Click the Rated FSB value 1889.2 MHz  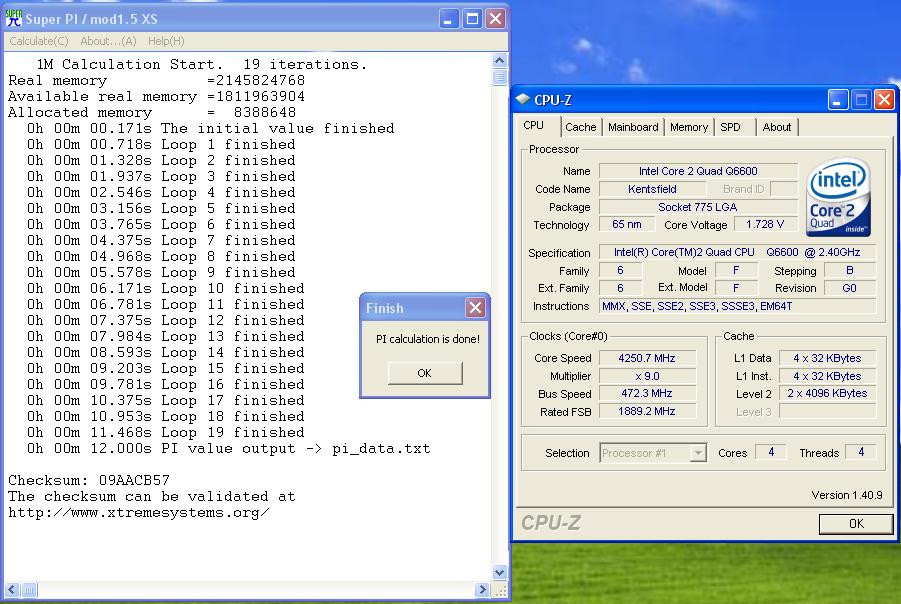647,411
